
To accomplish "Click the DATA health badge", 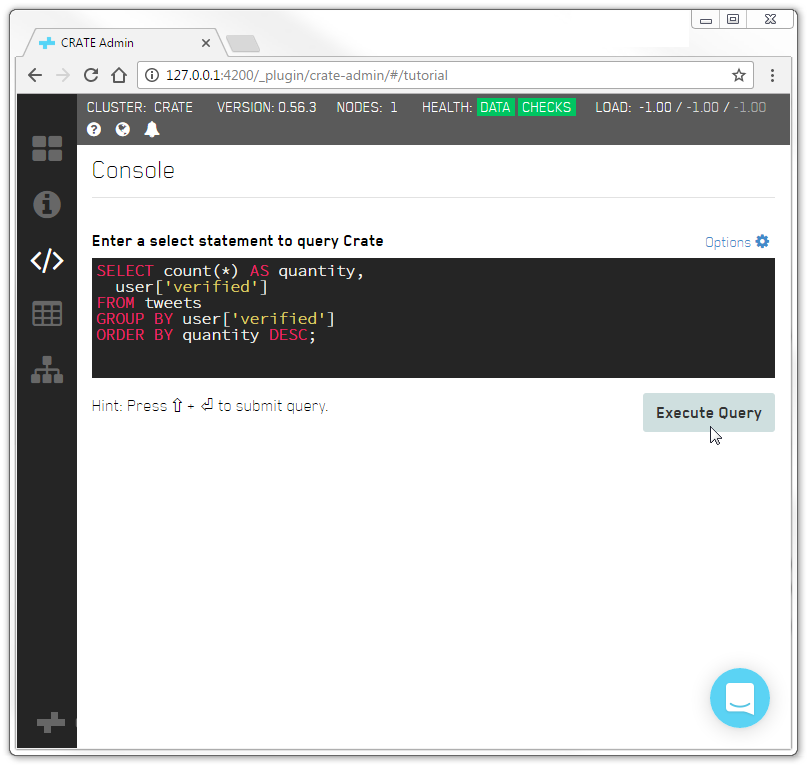I will [495, 107].
